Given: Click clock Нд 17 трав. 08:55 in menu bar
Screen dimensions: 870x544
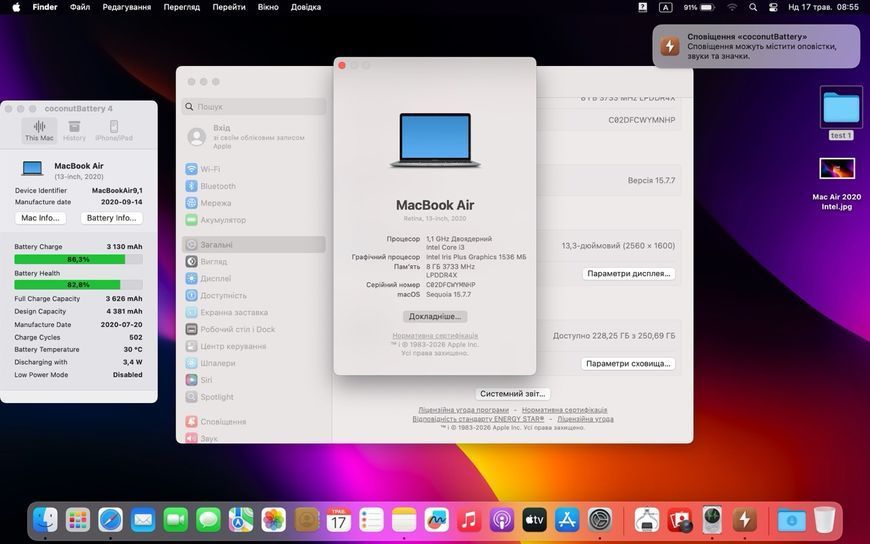Looking at the screenshot, I should (x=823, y=7).
